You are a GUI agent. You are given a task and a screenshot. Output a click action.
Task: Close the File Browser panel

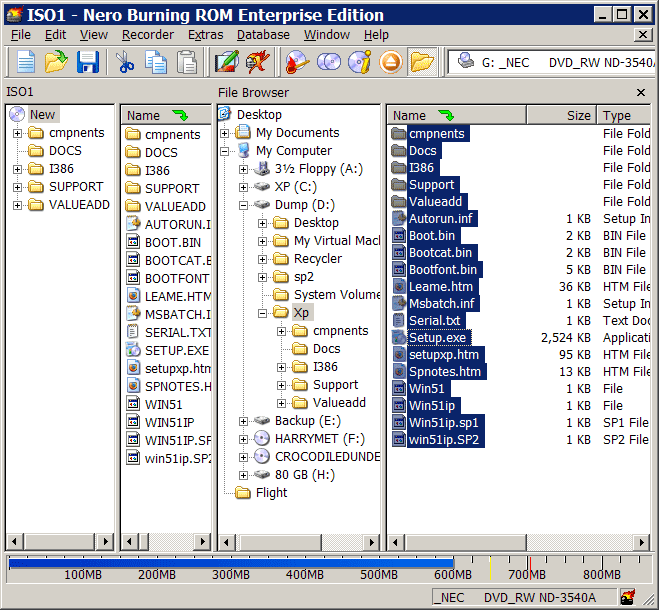tap(641, 92)
